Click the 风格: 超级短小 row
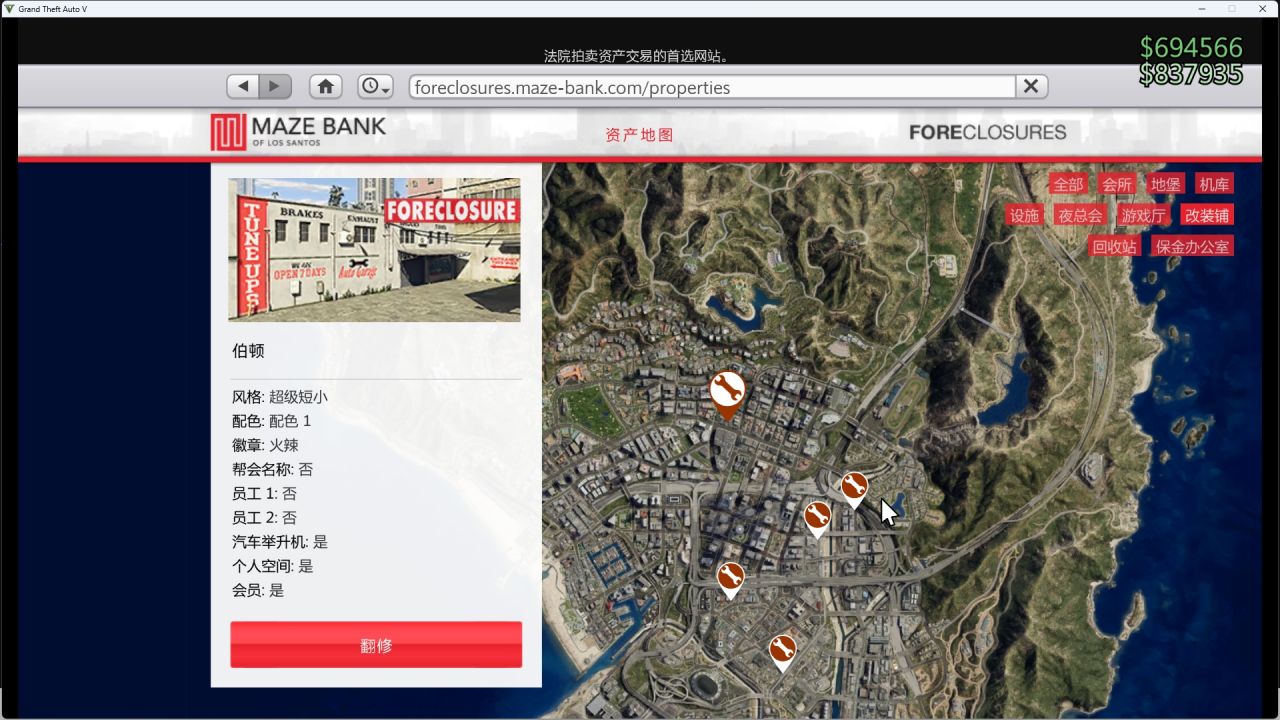Image resolution: width=1280 pixels, height=720 pixels. (x=280, y=397)
